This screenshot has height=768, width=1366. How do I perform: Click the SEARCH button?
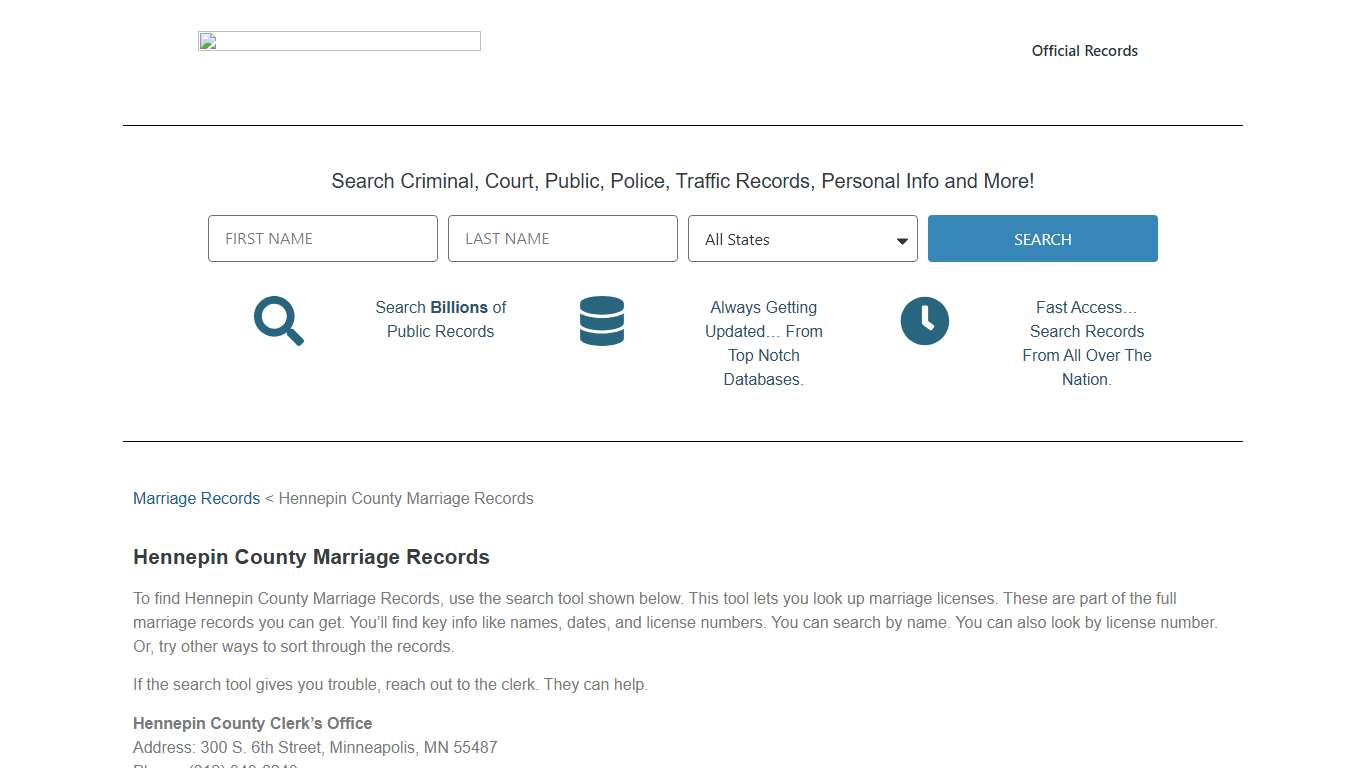[x=1042, y=238]
